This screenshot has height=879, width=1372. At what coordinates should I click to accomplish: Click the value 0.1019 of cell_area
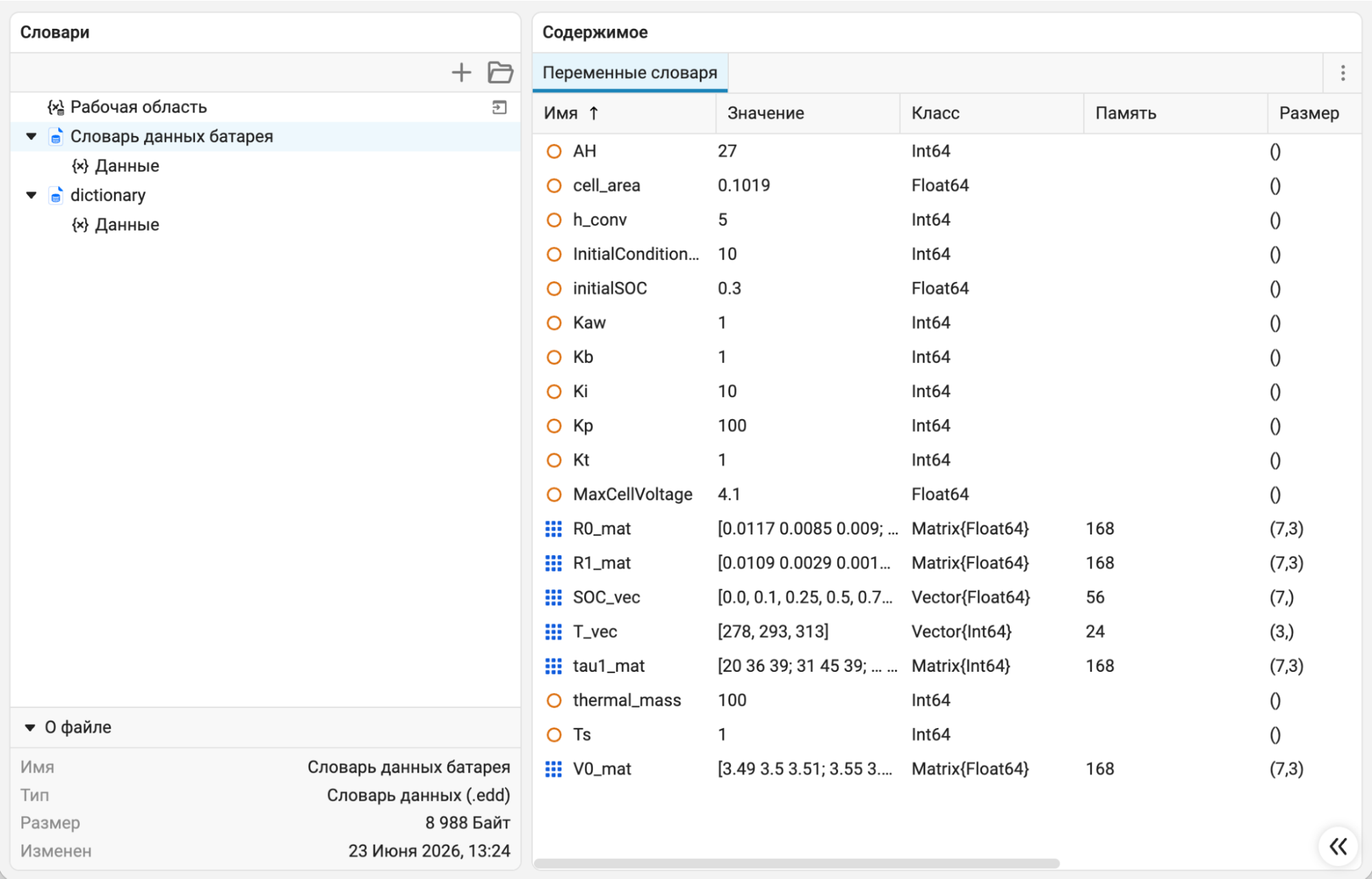(x=744, y=185)
